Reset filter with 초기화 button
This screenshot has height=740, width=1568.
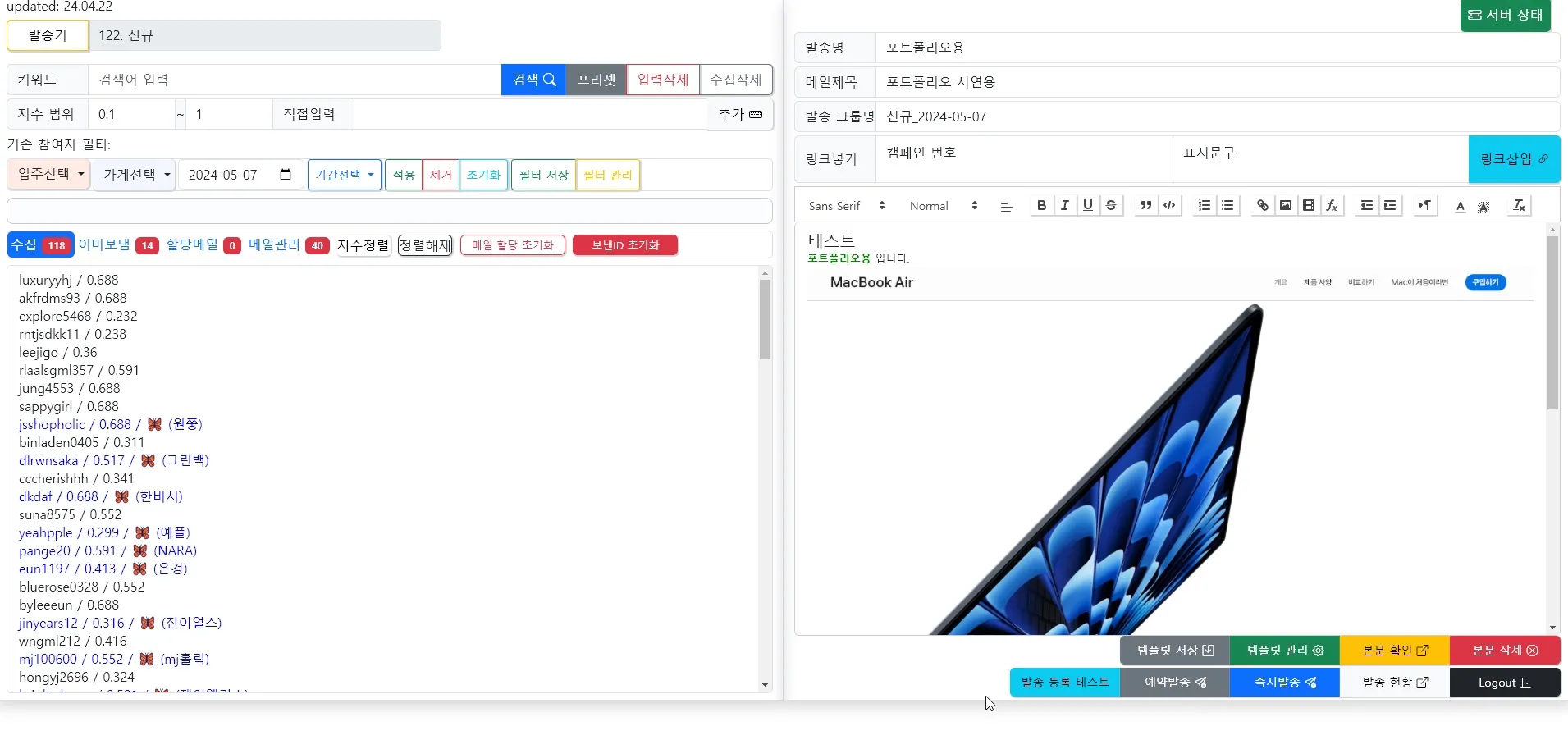483,175
